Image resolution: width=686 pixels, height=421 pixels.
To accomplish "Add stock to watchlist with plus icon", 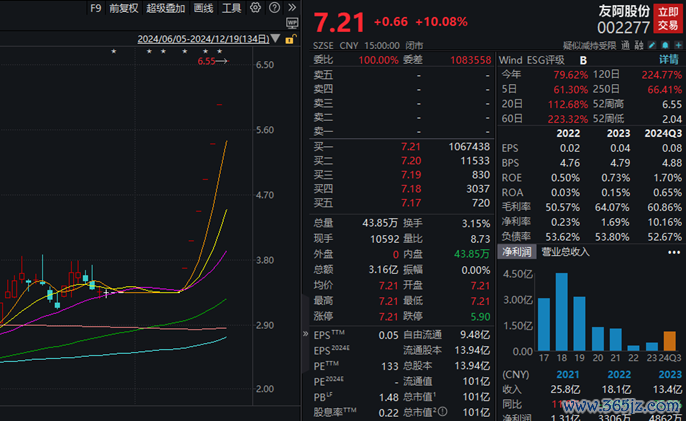I will tap(678, 46).
